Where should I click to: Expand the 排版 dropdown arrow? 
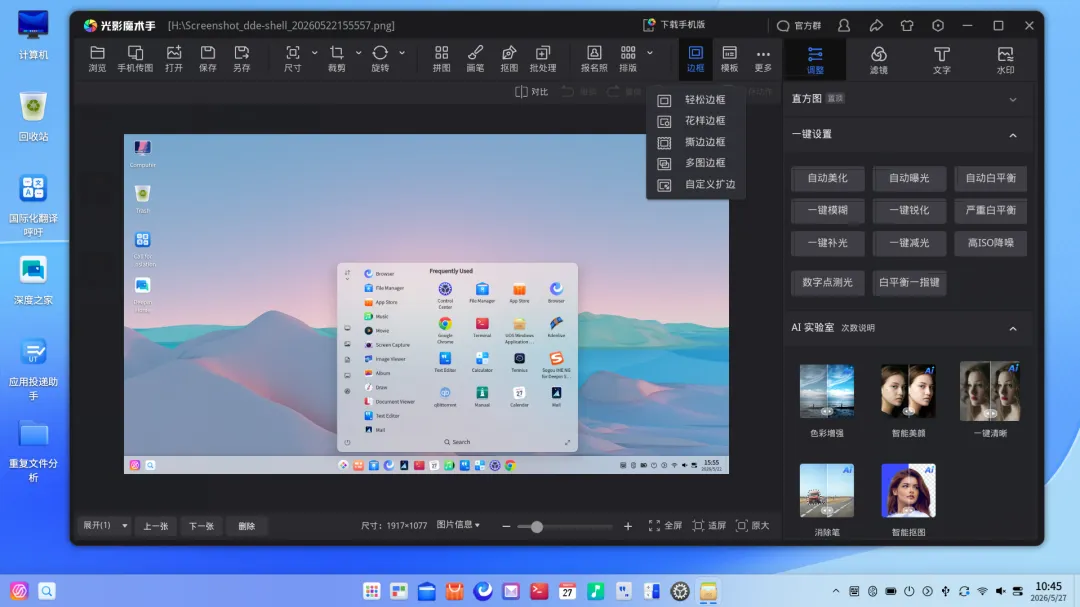click(x=650, y=52)
